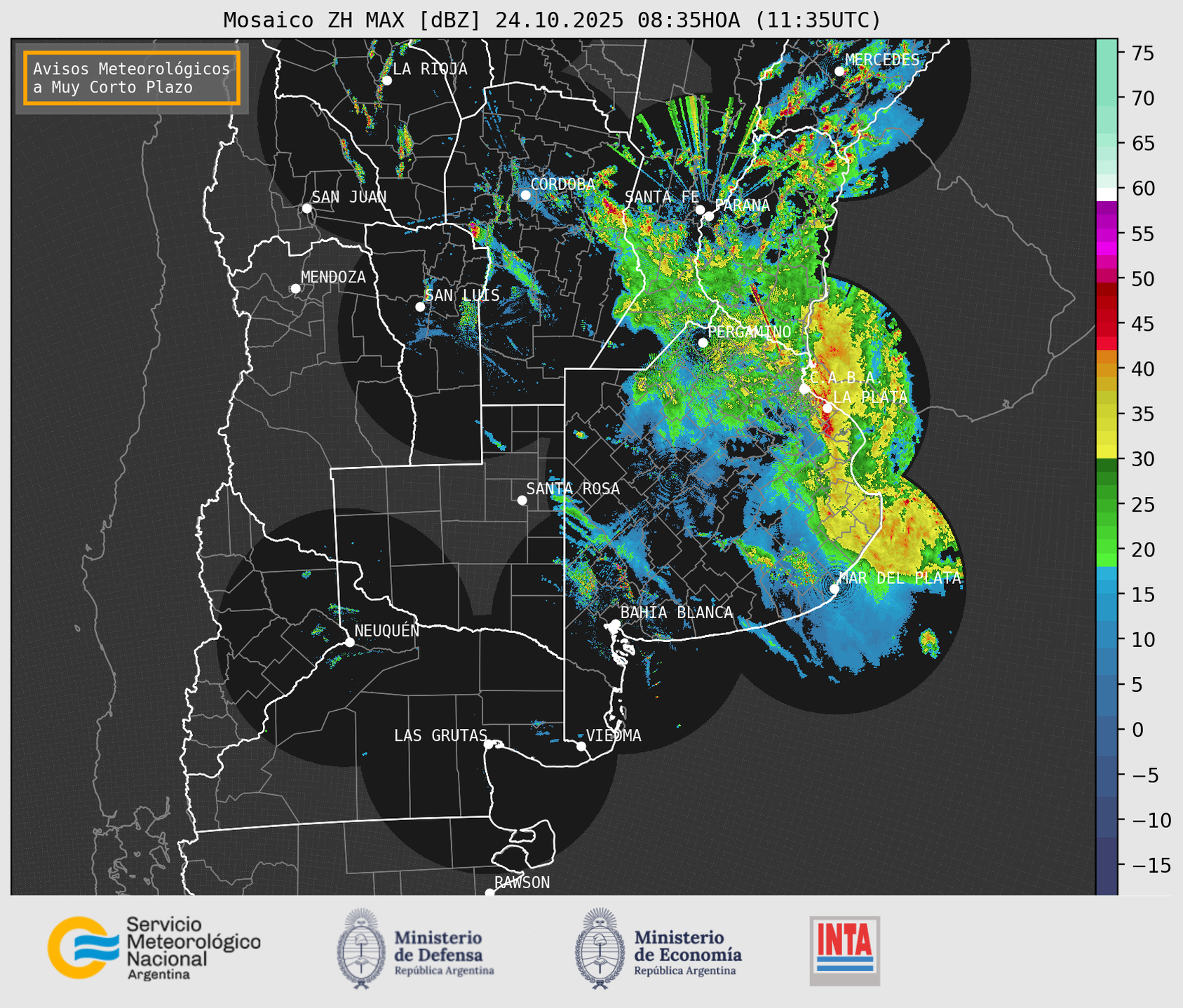Click the PARANÁ city marker dot
Viewport: 1183px width, 1008px height.
point(709,216)
